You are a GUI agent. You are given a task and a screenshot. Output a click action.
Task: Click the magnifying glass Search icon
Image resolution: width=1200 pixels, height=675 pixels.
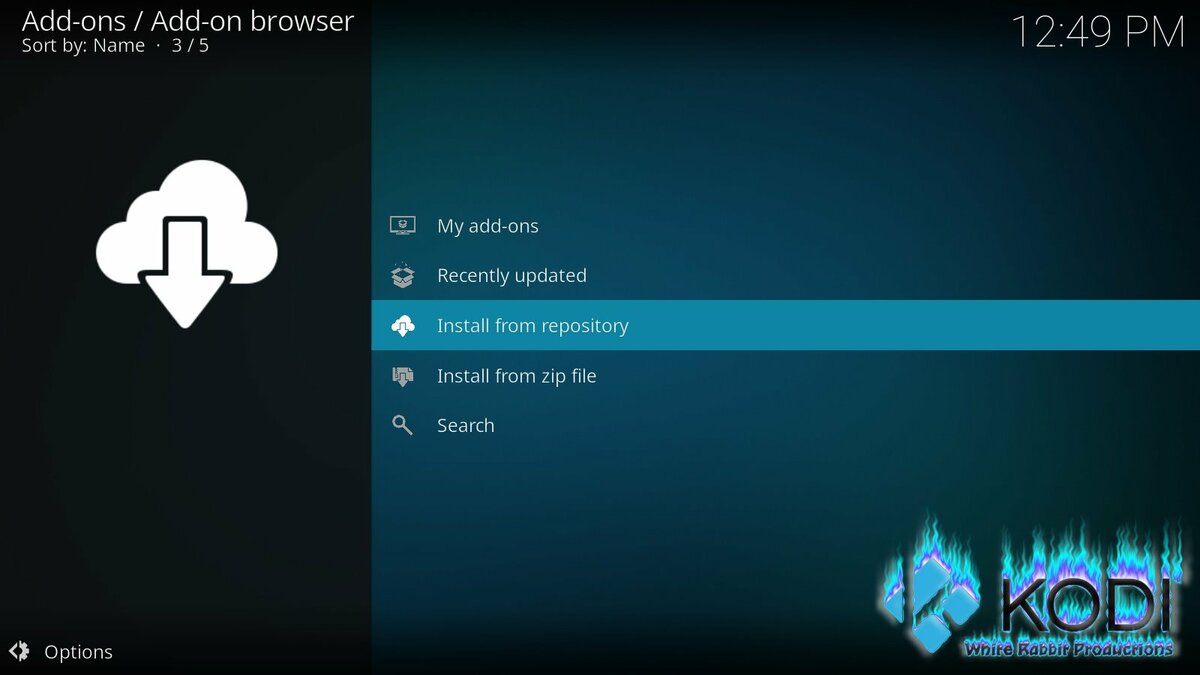[402, 426]
